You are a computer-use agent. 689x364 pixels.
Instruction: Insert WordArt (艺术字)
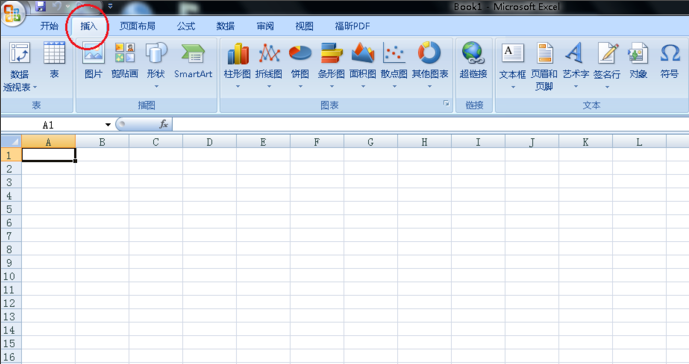click(576, 65)
